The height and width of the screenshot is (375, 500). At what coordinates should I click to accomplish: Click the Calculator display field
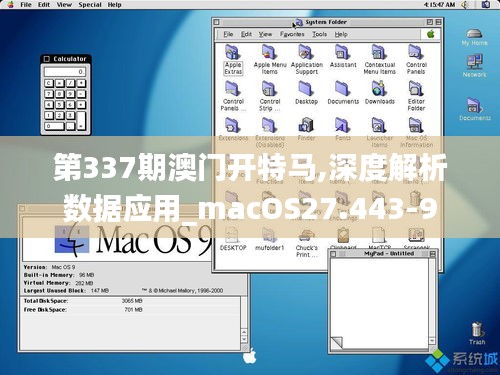point(65,72)
